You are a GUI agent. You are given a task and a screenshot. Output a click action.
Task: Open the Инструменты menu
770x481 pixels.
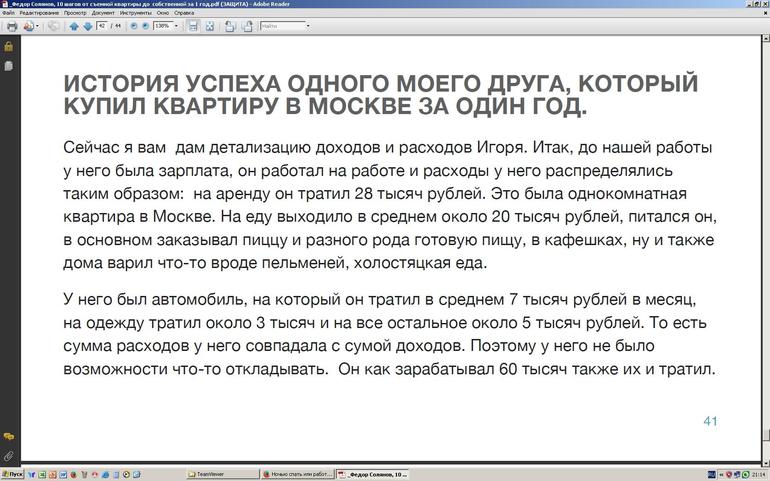(x=134, y=13)
